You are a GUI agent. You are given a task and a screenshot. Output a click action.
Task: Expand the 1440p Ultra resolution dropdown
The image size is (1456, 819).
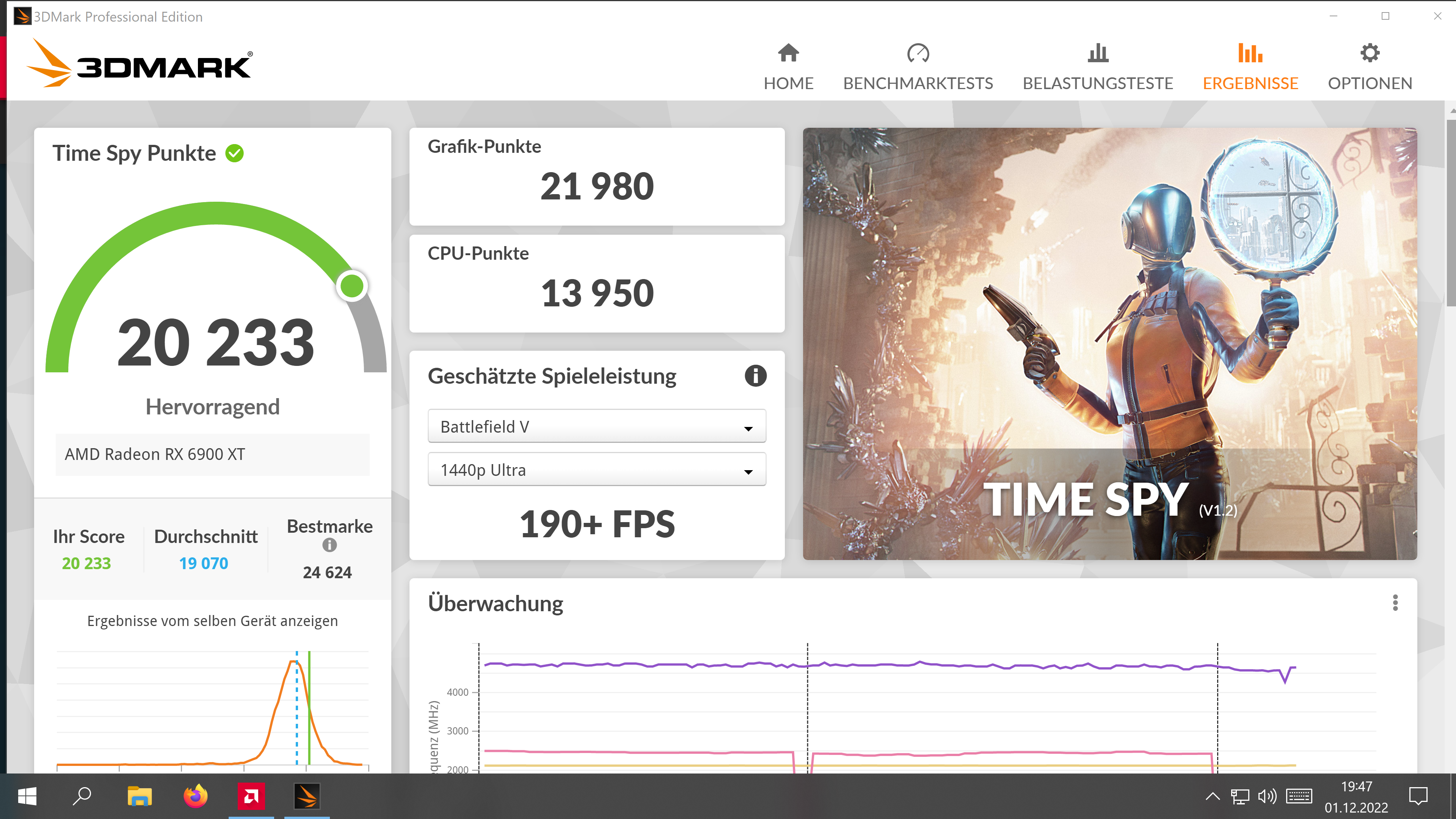(x=596, y=470)
